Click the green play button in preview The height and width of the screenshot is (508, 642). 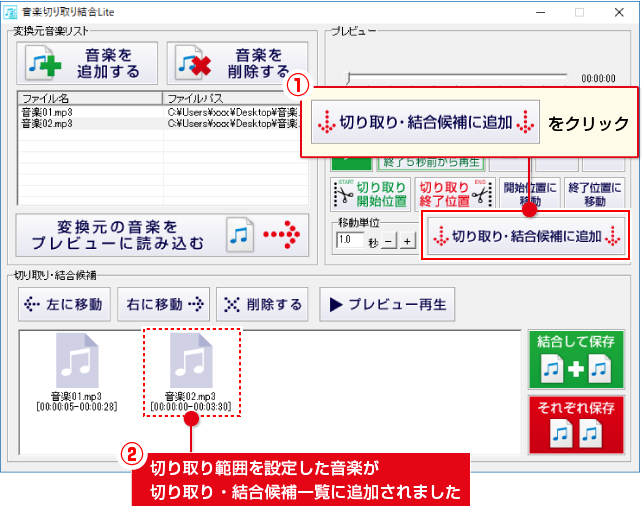click(x=351, y=163)
